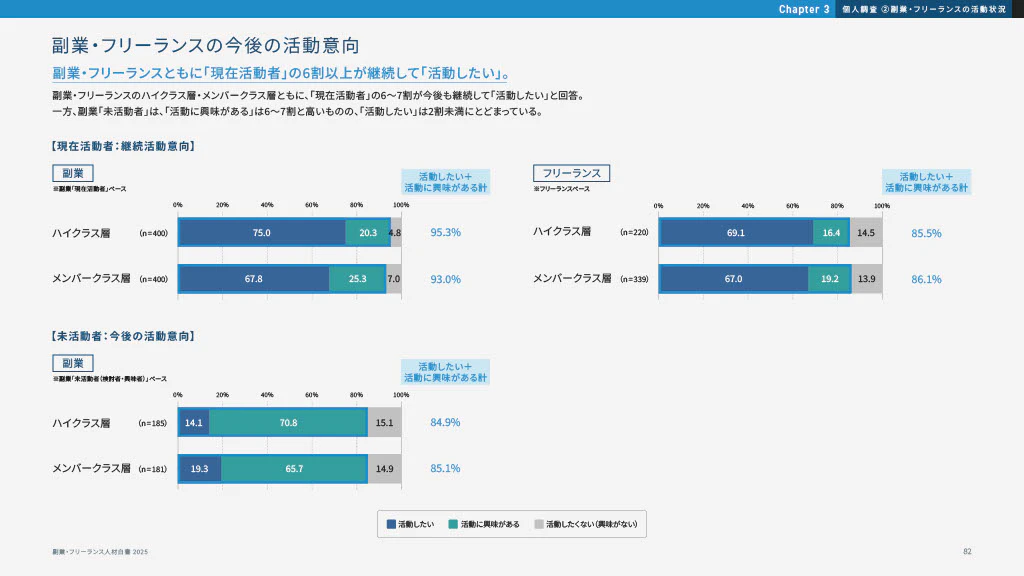Screen dimensions: 1024x576
Task: Click the 95.3% total value
Action: pos(445,232)
